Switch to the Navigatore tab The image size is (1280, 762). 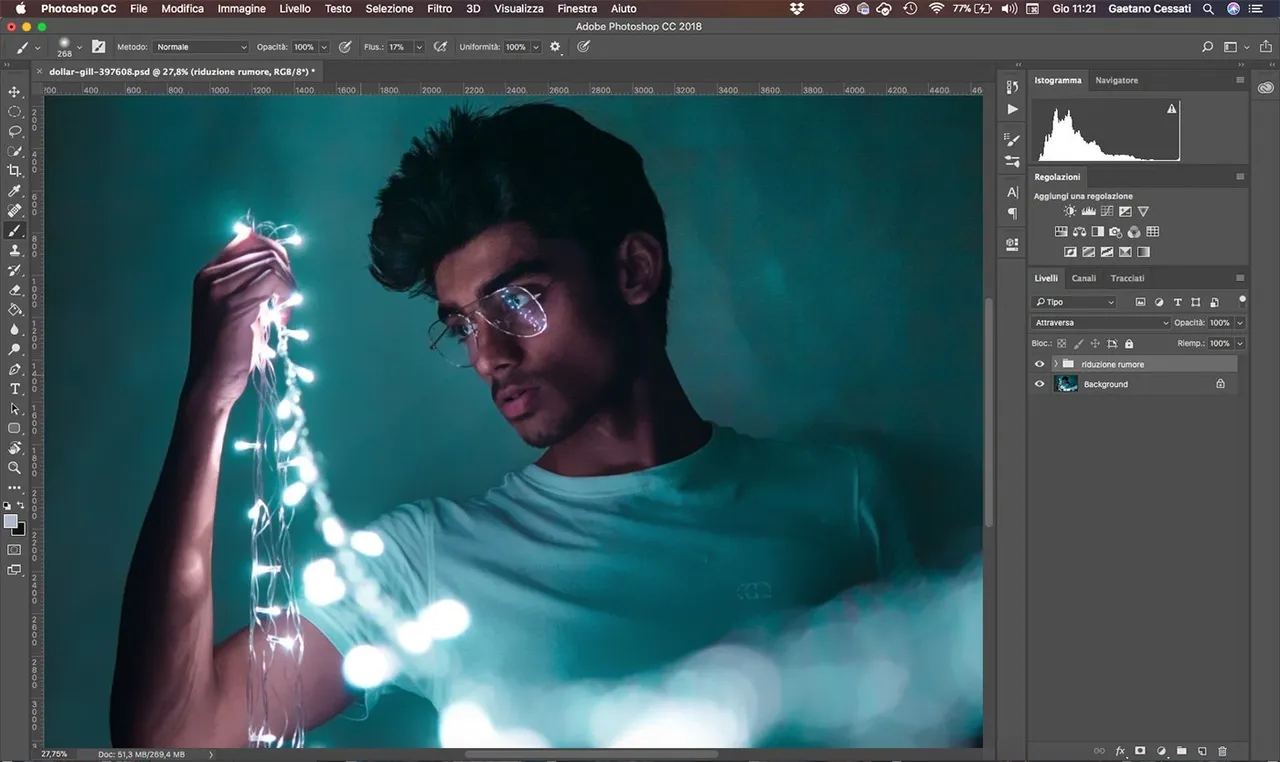coord(1116,80)
